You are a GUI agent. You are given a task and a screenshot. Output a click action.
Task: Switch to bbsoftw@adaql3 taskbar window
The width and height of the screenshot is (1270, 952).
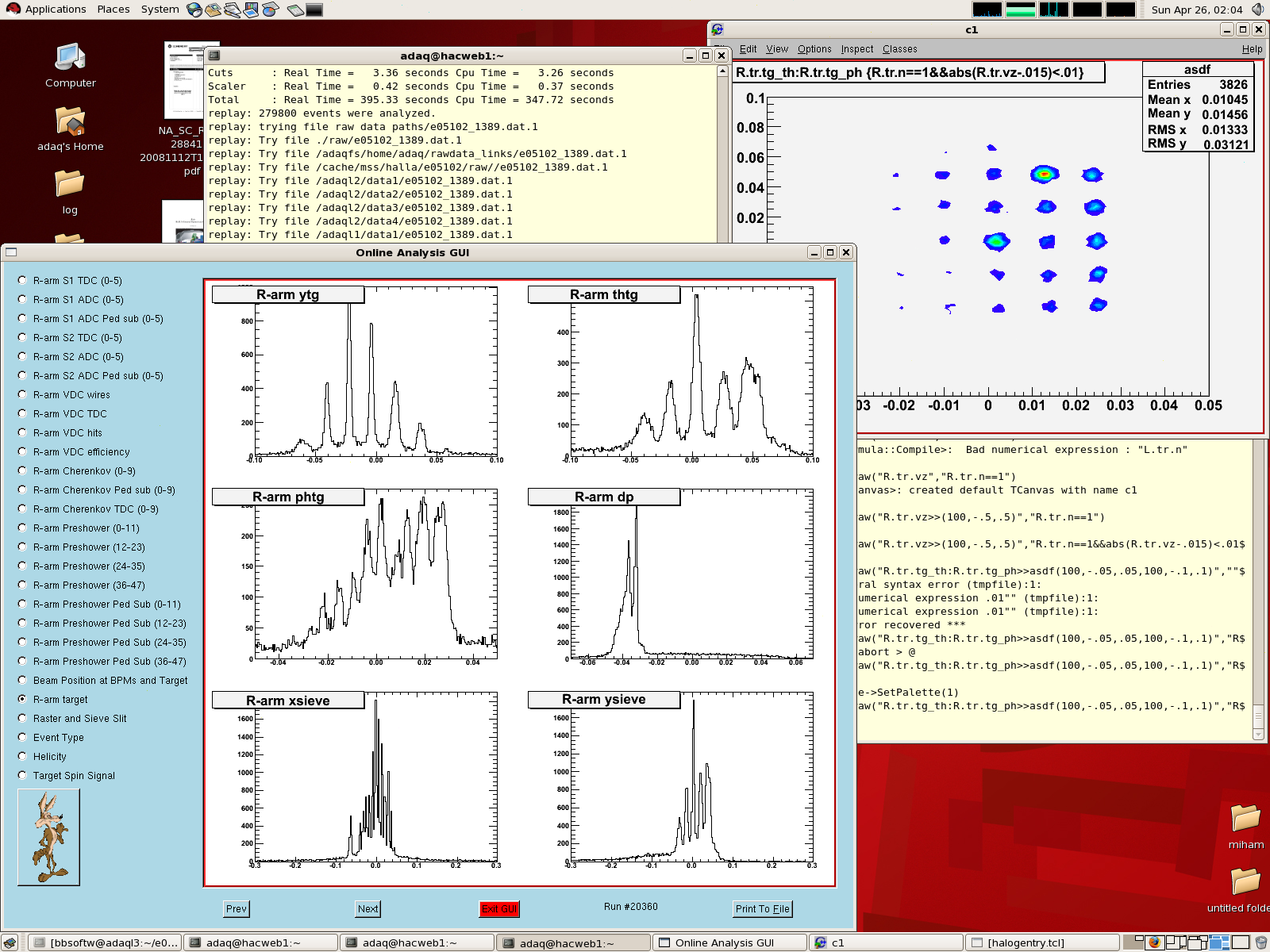coord(106,942)
